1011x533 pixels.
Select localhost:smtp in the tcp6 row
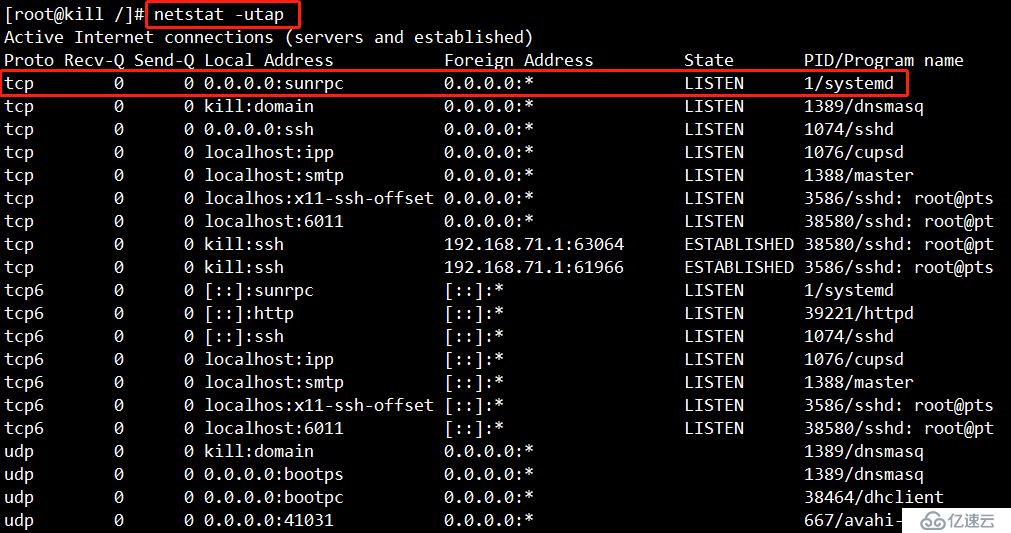(273, 382)
